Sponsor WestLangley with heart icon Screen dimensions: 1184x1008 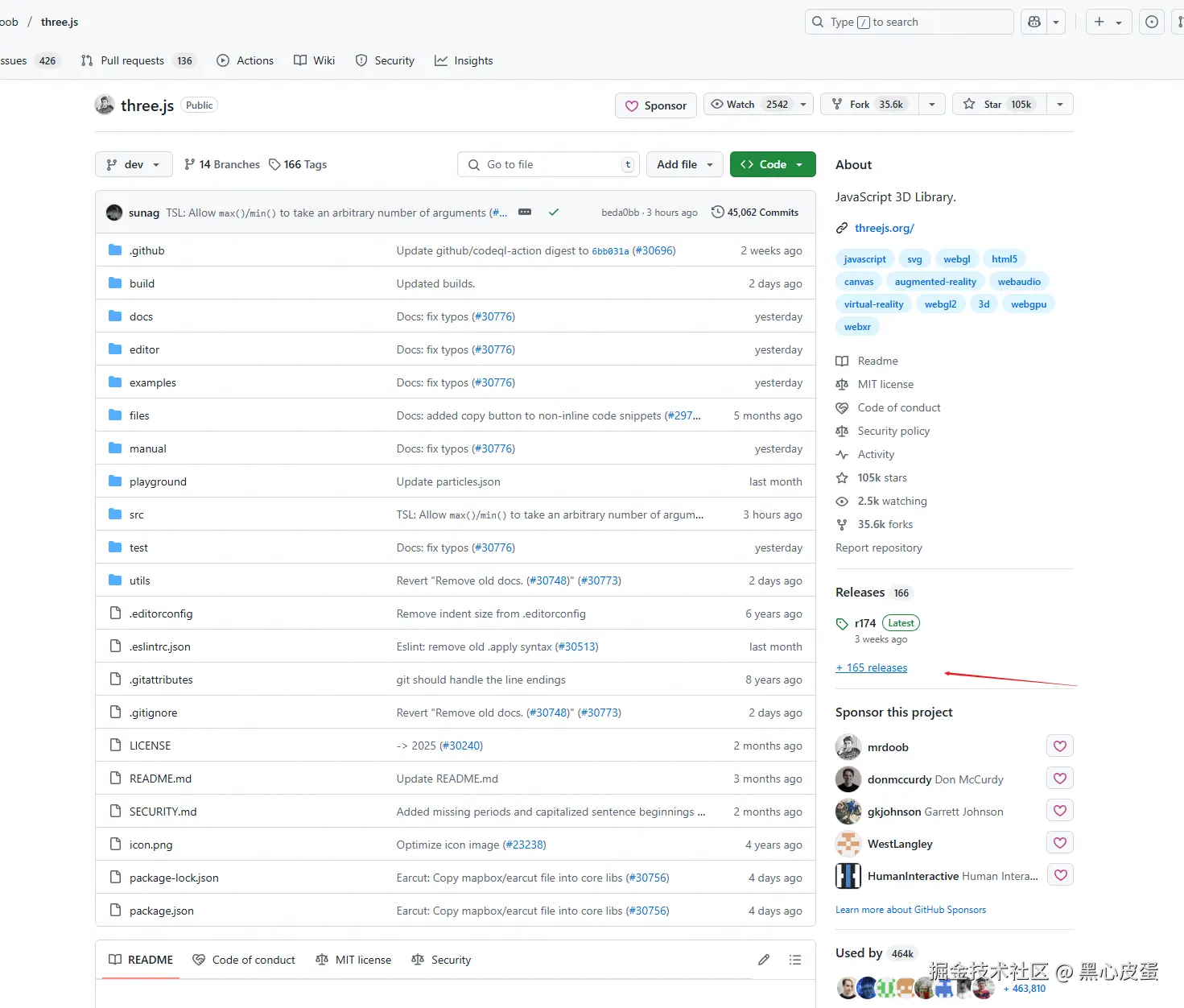(1060, 843)
